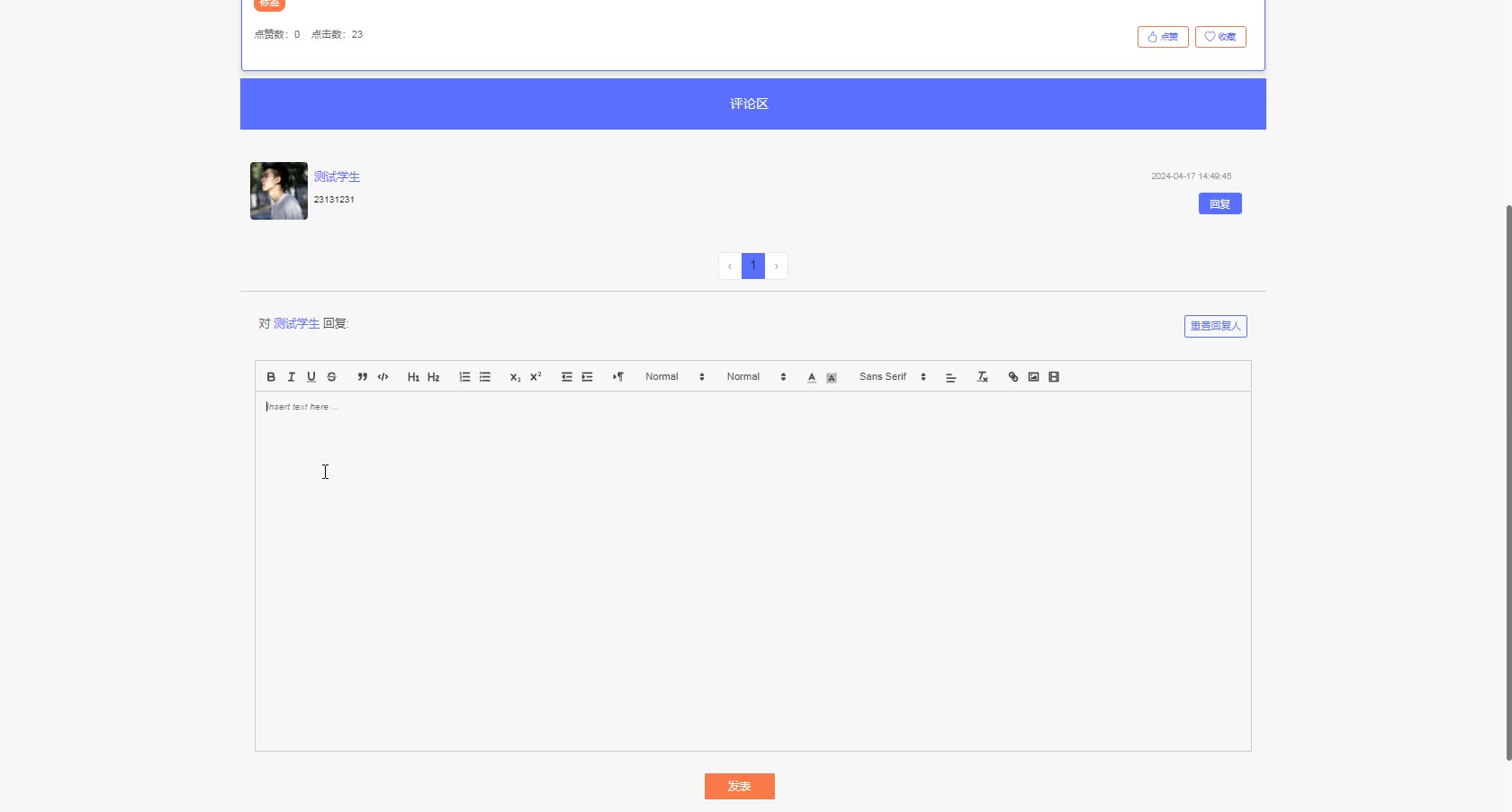Open the first Normal size dropdown

coord(675,377)
